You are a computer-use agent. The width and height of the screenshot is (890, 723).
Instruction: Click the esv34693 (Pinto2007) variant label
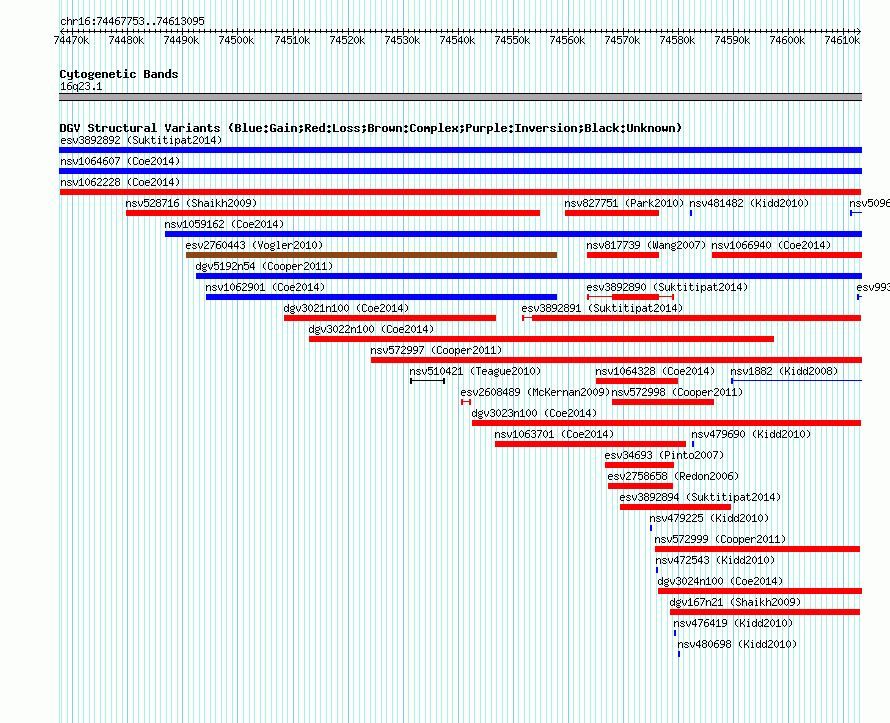(x=664, y=455)
